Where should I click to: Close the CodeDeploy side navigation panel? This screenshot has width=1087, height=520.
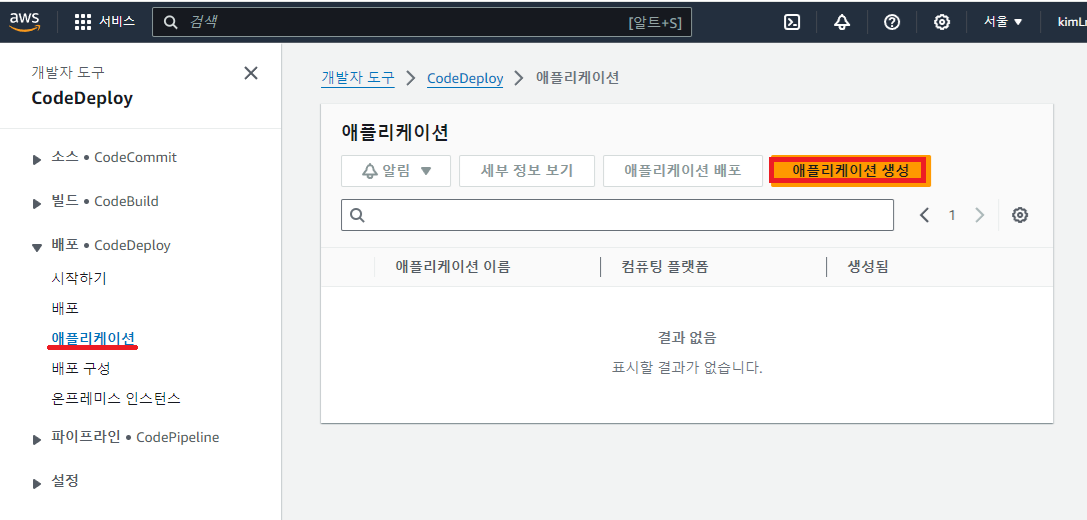(x=251, y=73)
